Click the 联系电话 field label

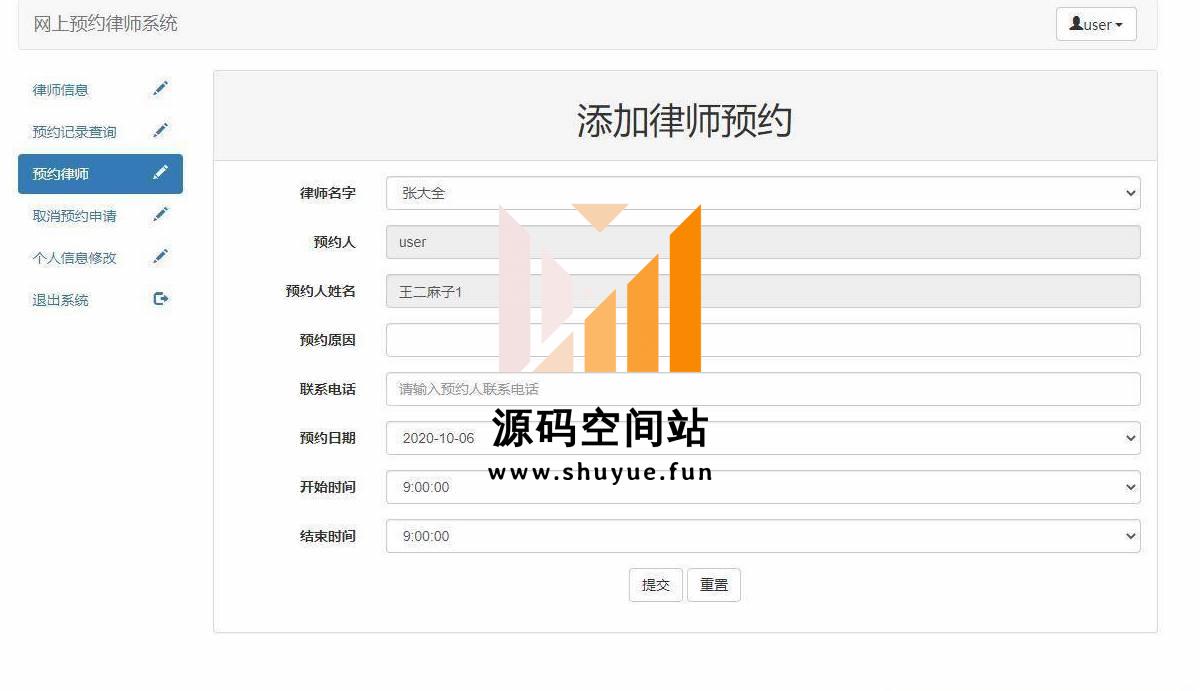pos(328,389)
